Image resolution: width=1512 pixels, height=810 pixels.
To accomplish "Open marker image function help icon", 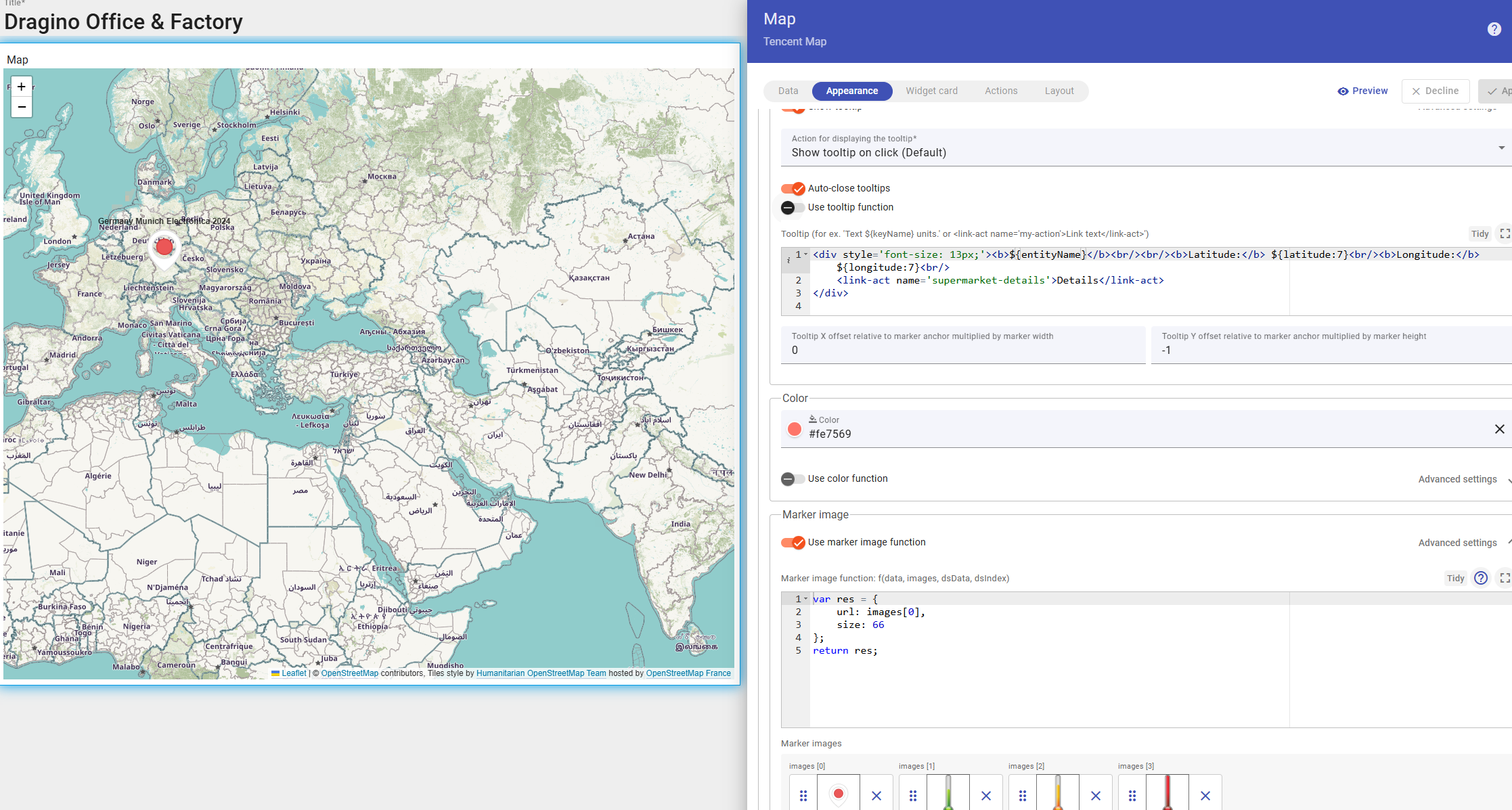I will (x=1481, y=578).
